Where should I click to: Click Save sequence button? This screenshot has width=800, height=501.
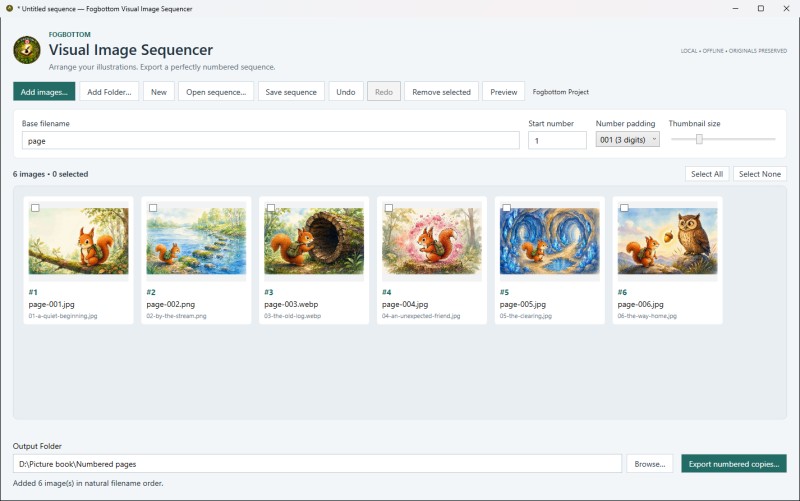(291, 92)
